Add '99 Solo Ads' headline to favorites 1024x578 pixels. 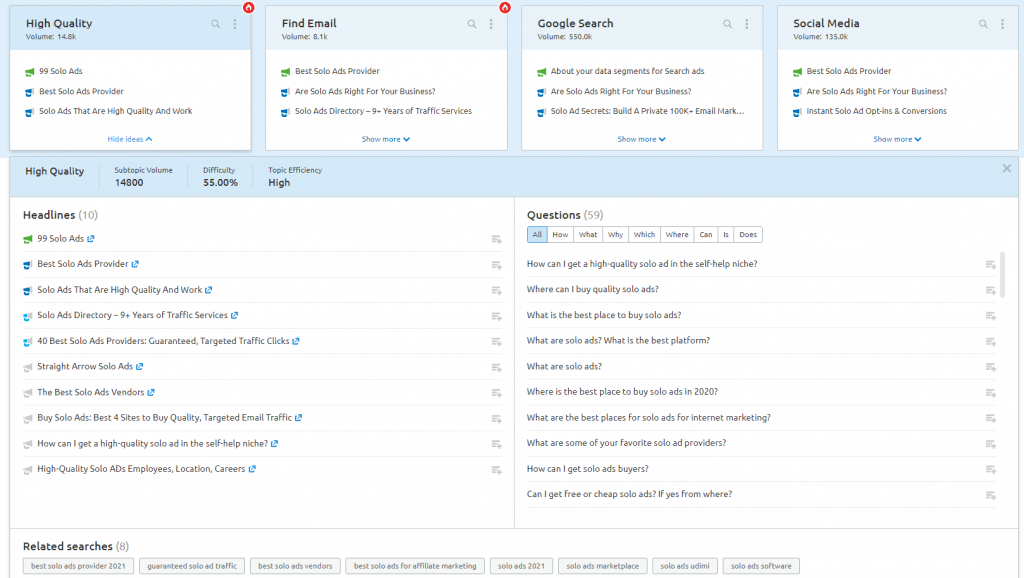point(496,240)
